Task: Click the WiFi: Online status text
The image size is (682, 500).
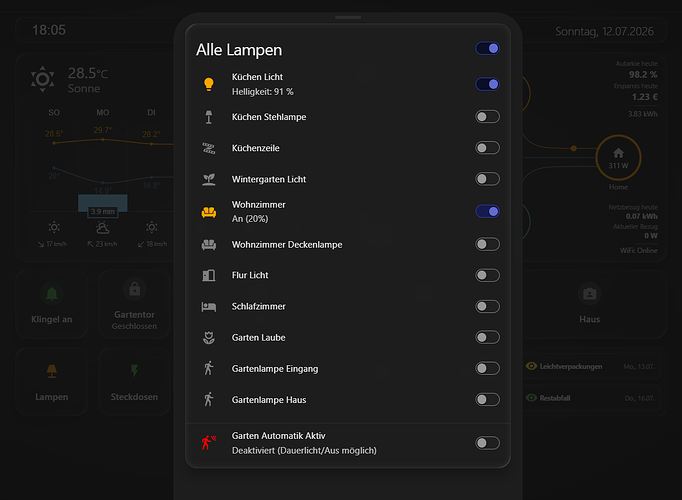Action: pyautogui.click(x=639, y=250)
